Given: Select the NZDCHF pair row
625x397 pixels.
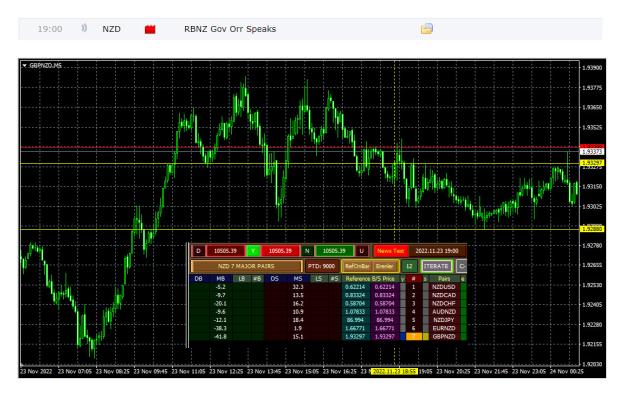Looking at the screenshot, I should coord(444,303).
